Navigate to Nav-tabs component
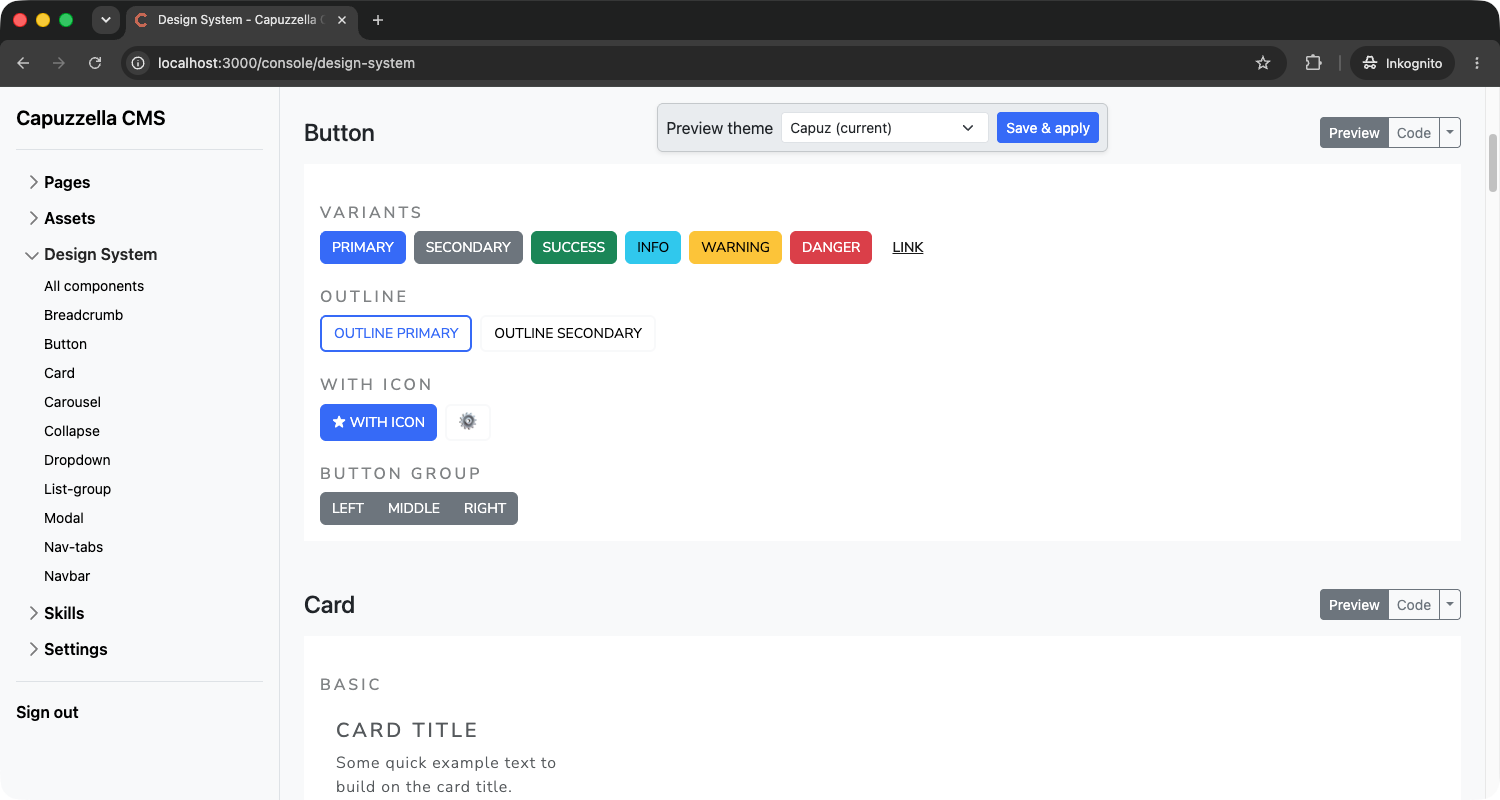Viewport: 1500px width, 800px height. (74, 547)
